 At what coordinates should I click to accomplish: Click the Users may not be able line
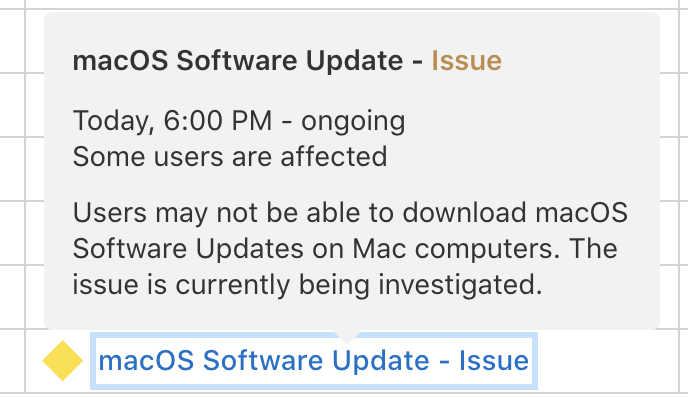(350, 213)
